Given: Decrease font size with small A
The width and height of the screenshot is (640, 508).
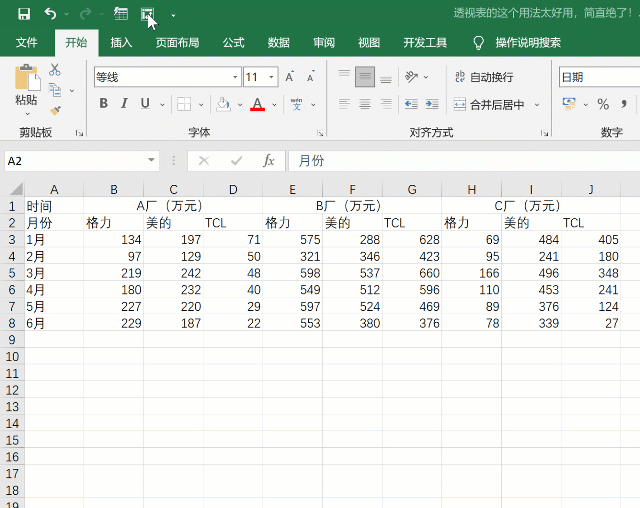Looking at the screenshot, I should (311, 77).
